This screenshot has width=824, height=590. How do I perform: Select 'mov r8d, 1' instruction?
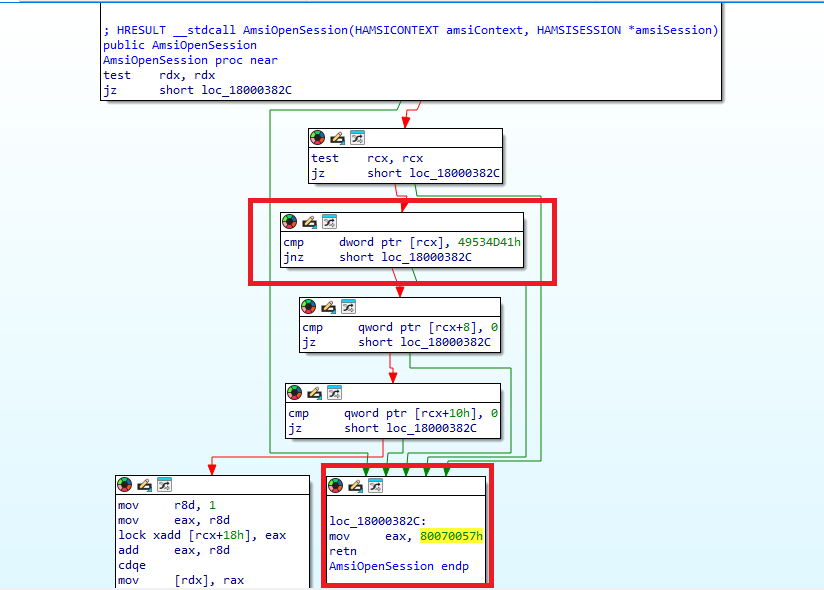[167, 505]
